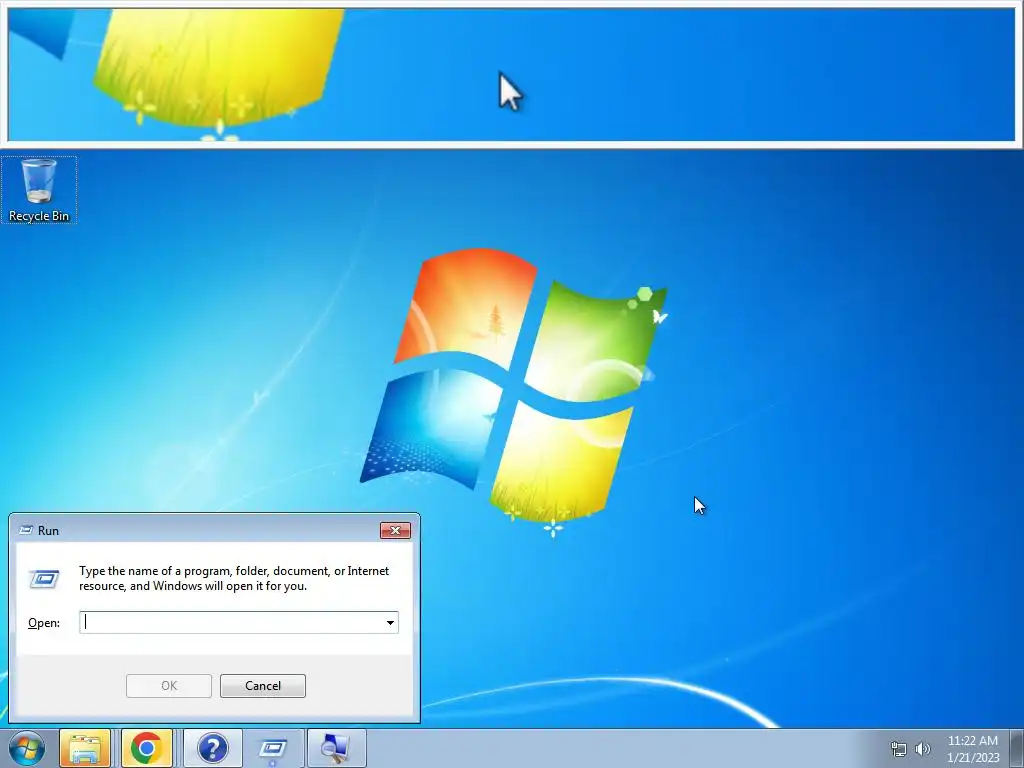Show calendar from the taskbar clock
The width and height of the screenshot is (1024, 768).
(x=973, y=749)
